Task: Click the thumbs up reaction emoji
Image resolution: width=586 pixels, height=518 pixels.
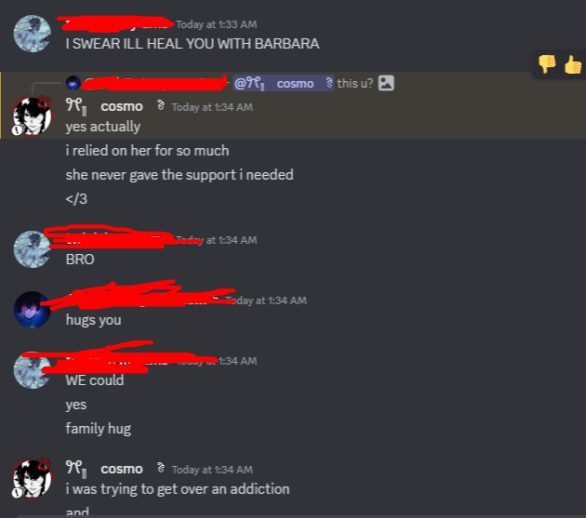Action: pyautogui.click(x=572, y=64)
